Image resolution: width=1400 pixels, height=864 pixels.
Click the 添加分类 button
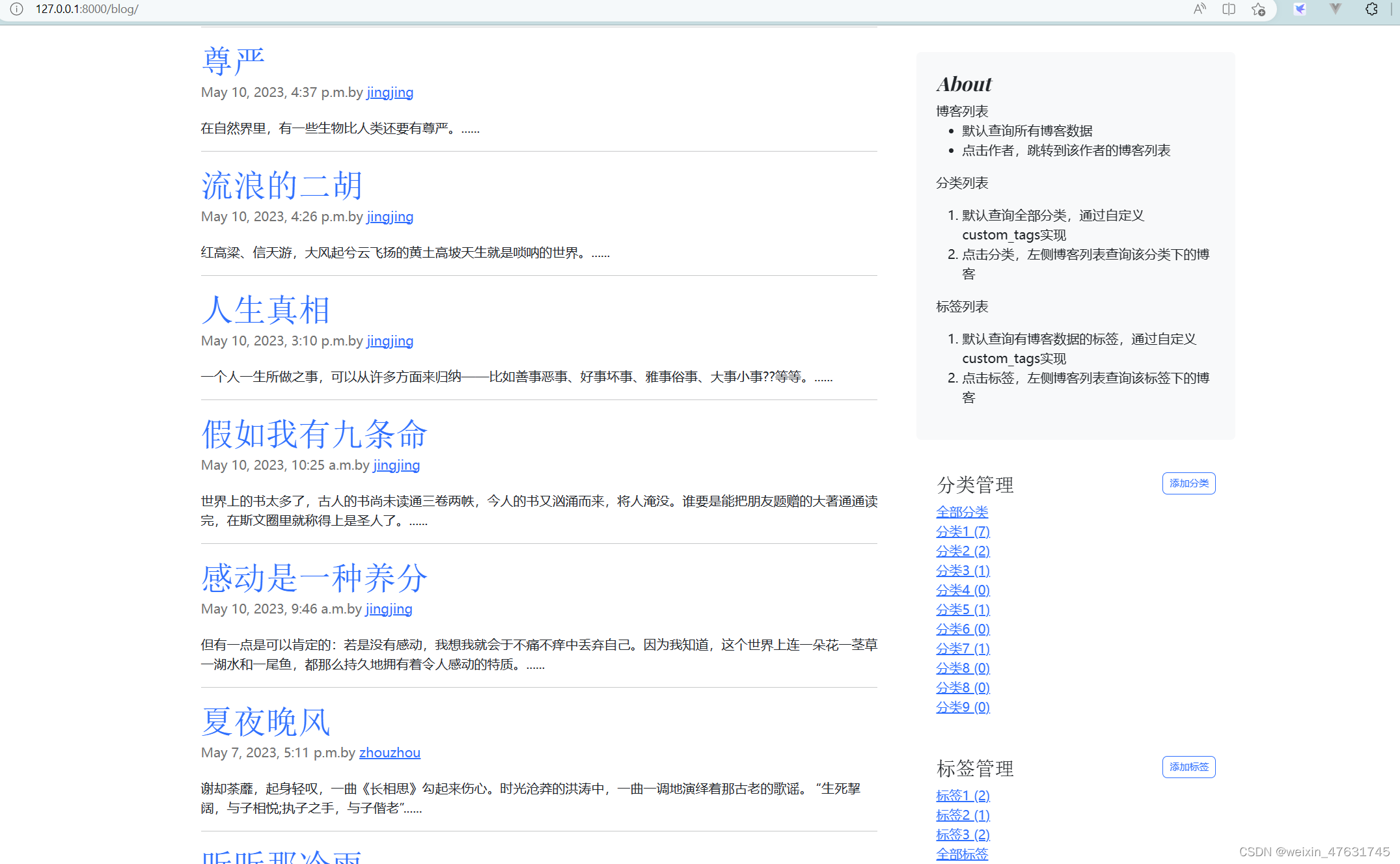1188,483
